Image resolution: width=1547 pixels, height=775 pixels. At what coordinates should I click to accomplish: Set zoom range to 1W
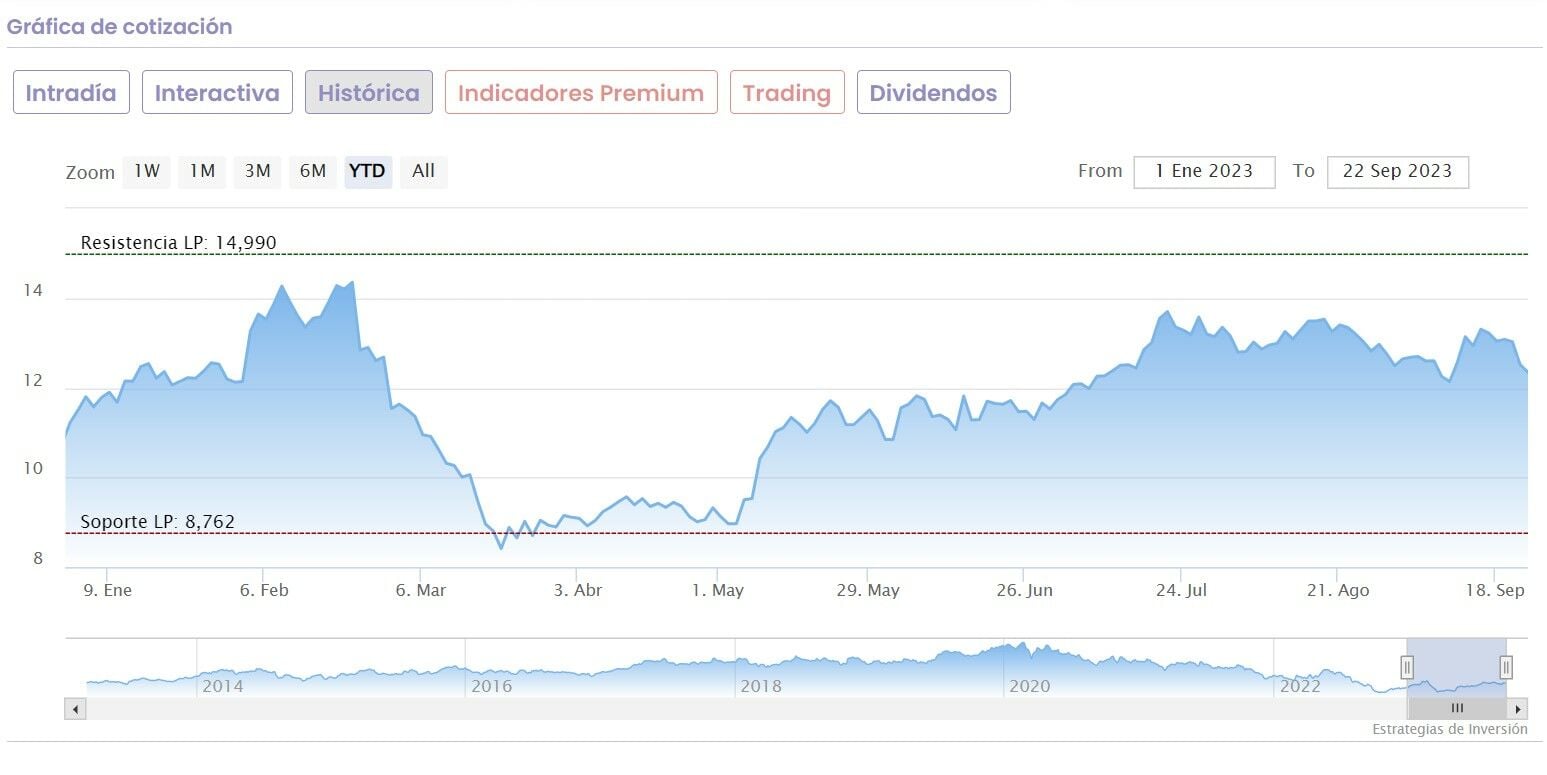point(147,171)
